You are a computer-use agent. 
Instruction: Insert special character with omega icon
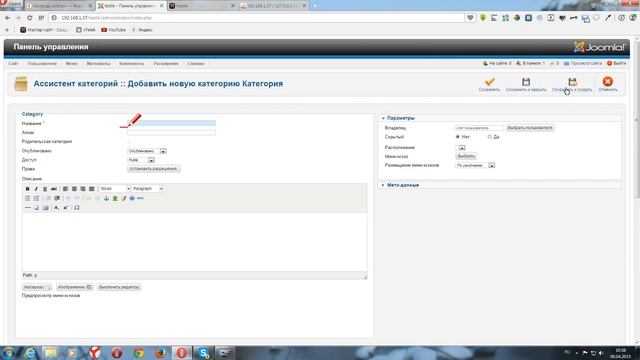77,208
